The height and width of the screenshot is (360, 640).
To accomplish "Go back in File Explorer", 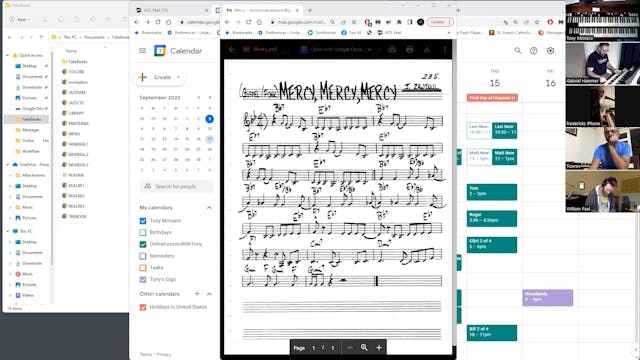I will 10,37.
